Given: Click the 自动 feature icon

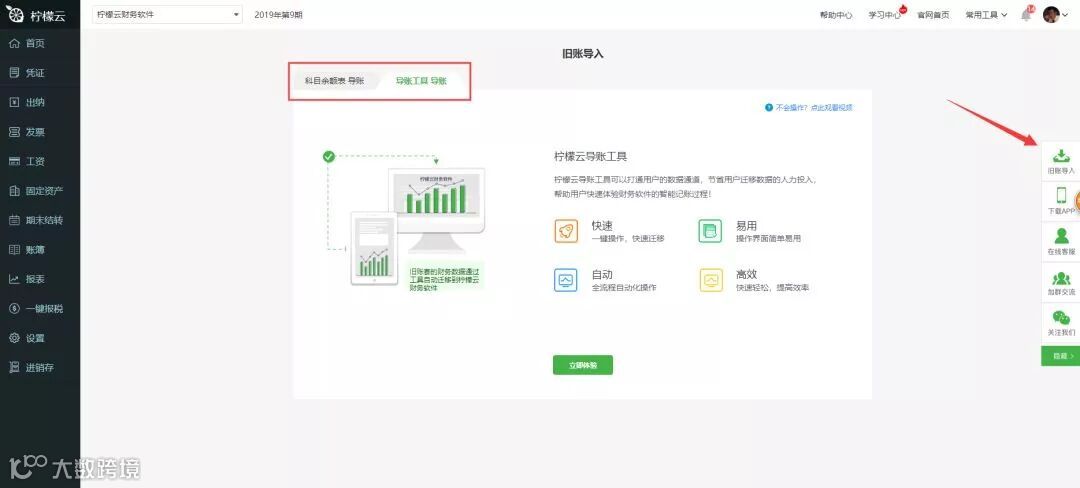Looking at the screenshot, I should tap(566, 280).
